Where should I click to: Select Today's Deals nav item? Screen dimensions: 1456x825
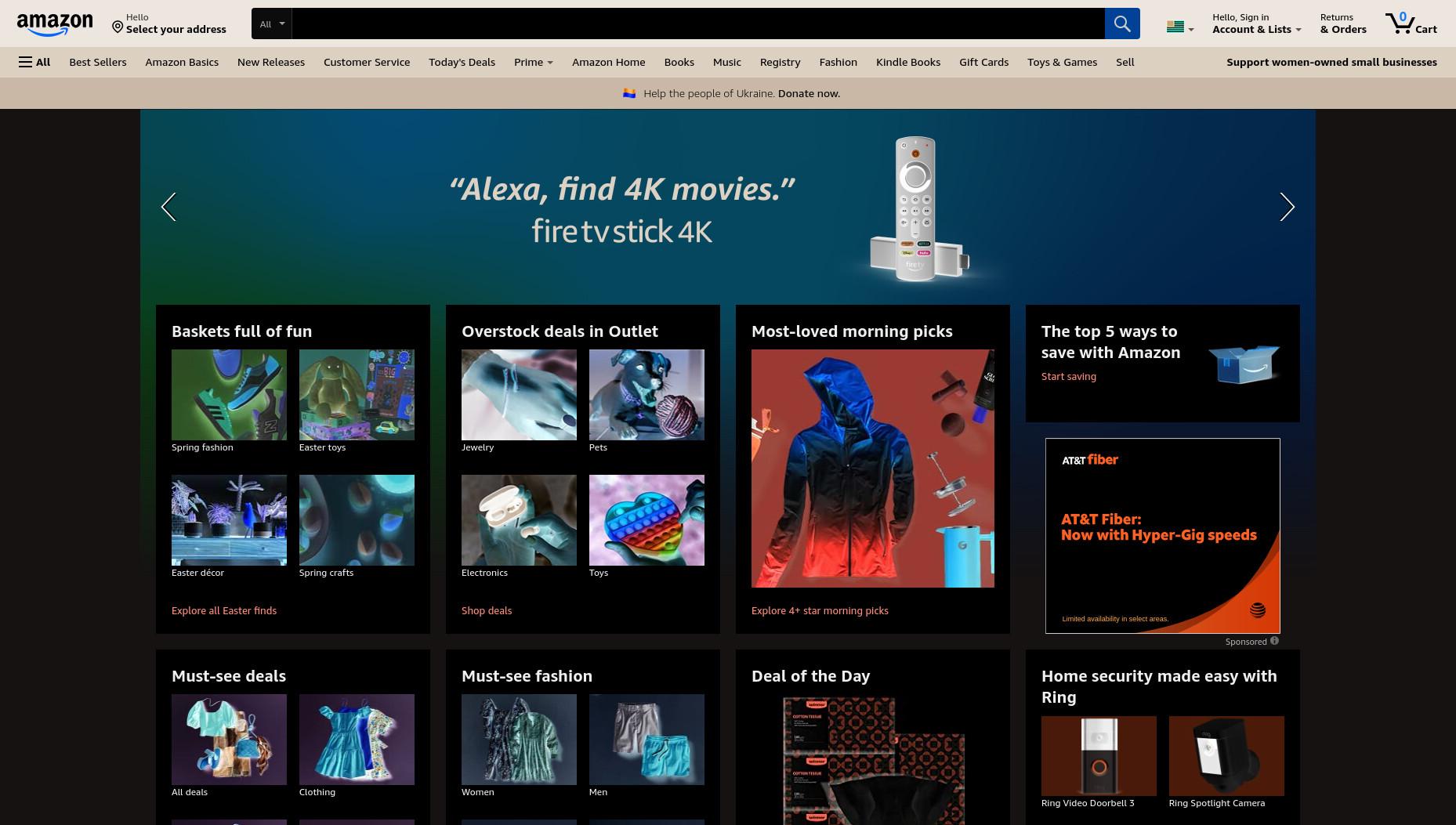[462, 62]
